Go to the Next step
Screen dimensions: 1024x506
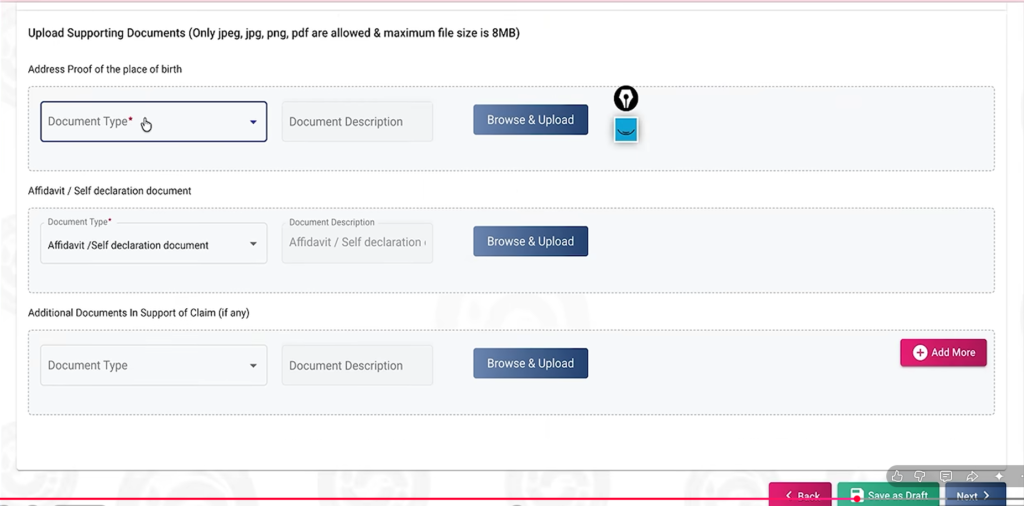point(976,495)
